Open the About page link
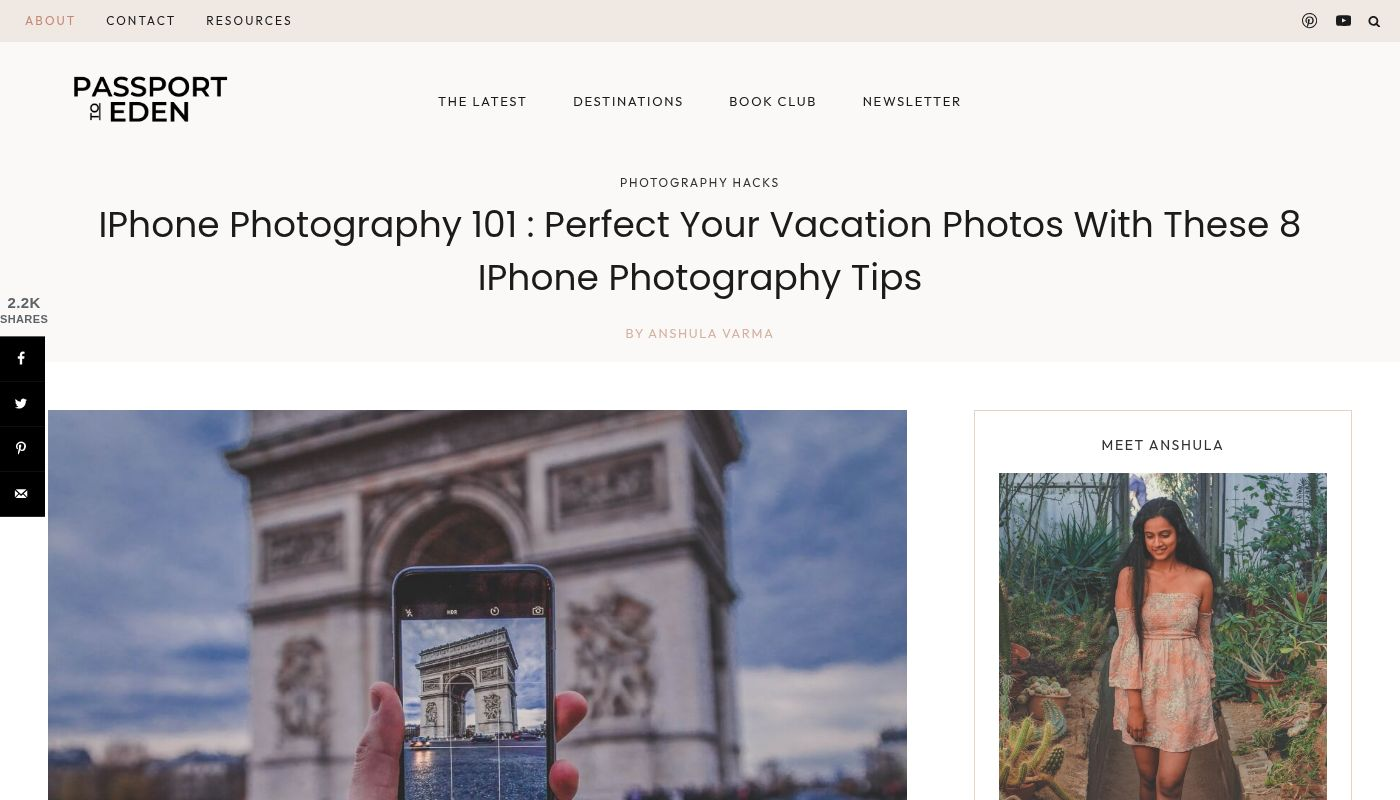 (x=50, y=20)
